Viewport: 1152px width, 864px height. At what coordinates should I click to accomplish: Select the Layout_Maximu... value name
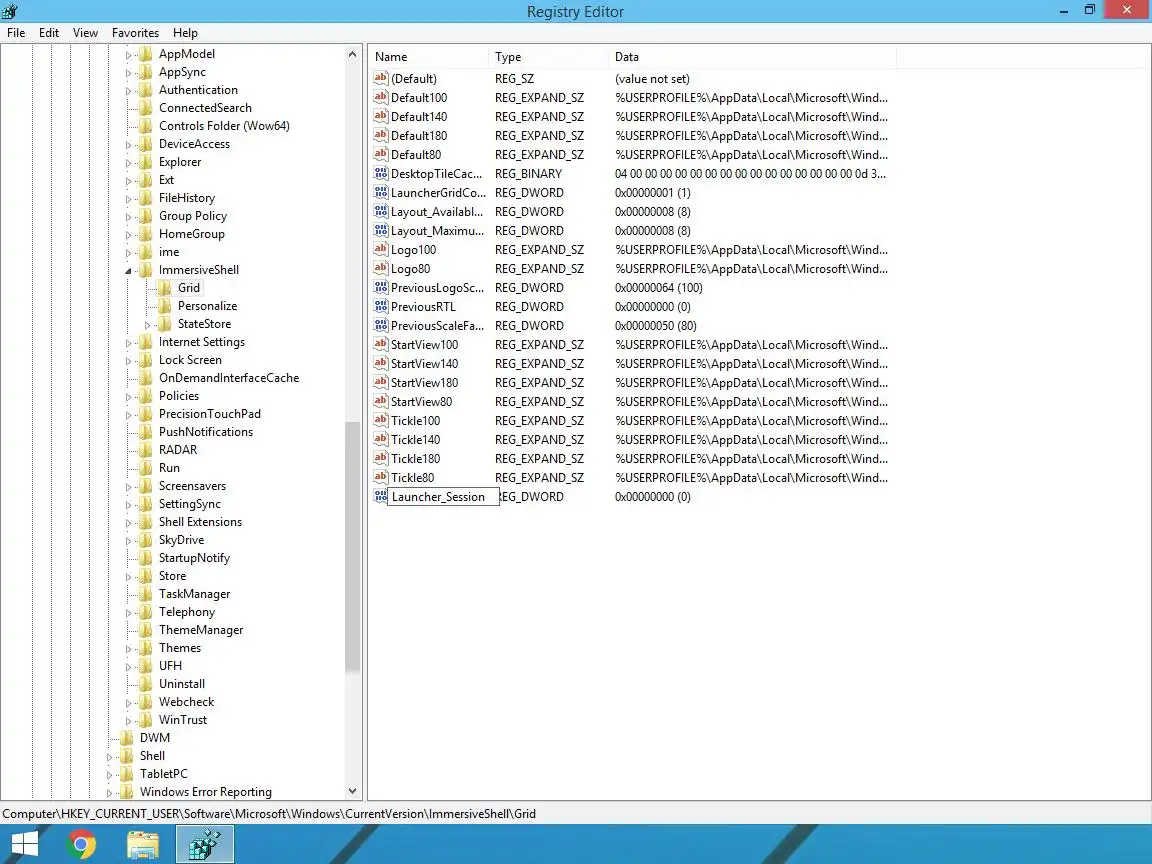[437, 231]
